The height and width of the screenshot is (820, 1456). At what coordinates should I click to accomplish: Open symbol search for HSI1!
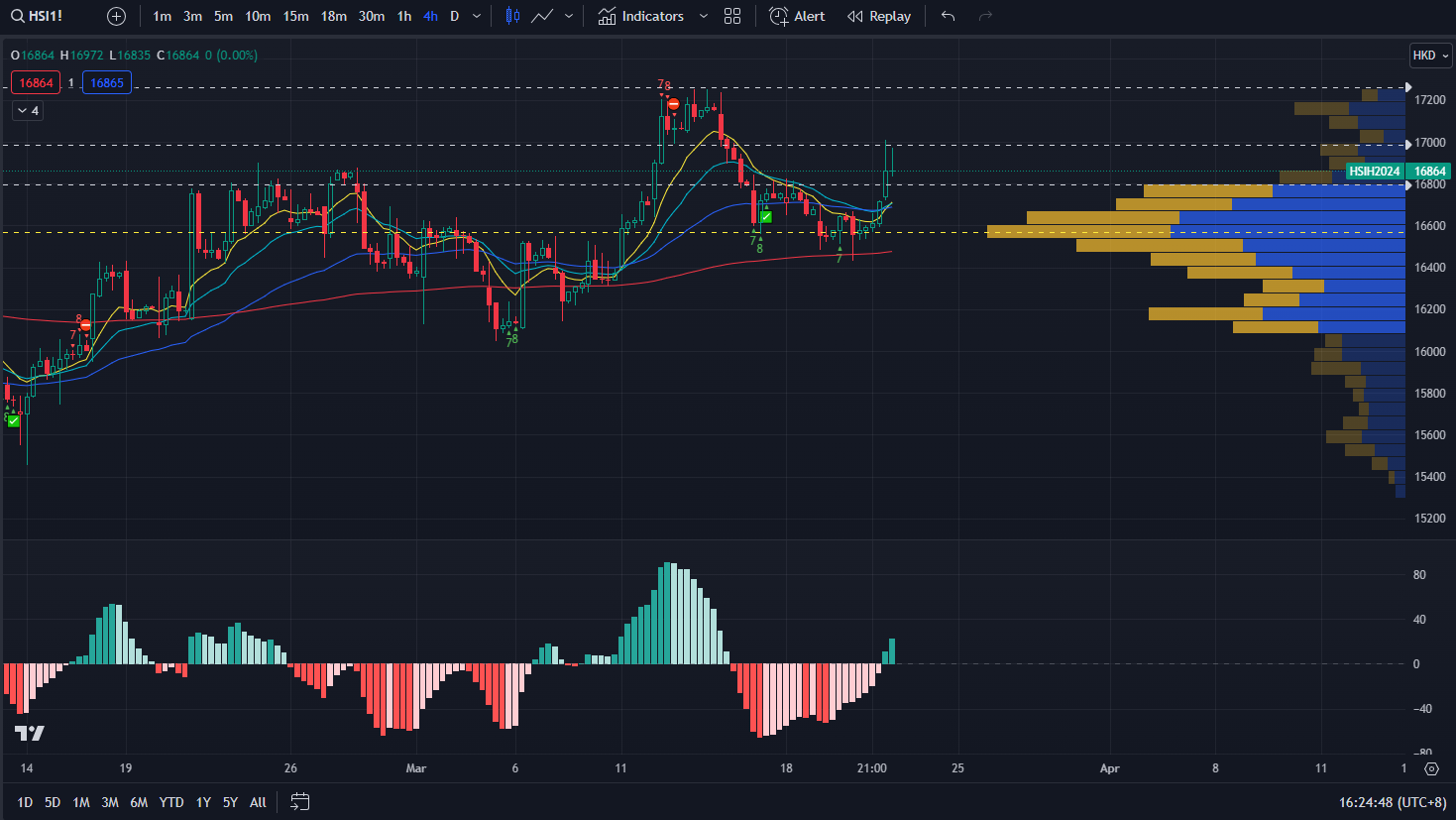tap(37, 16)
